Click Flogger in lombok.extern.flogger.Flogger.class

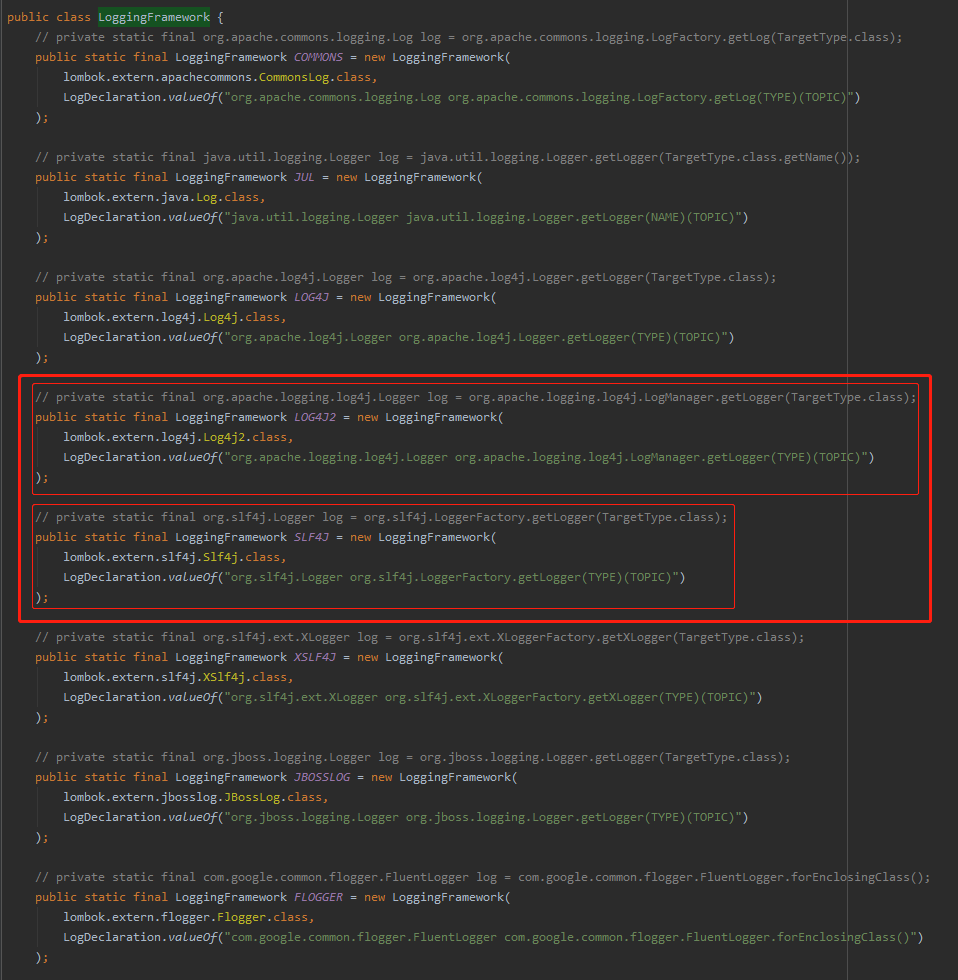pos(241,917)
